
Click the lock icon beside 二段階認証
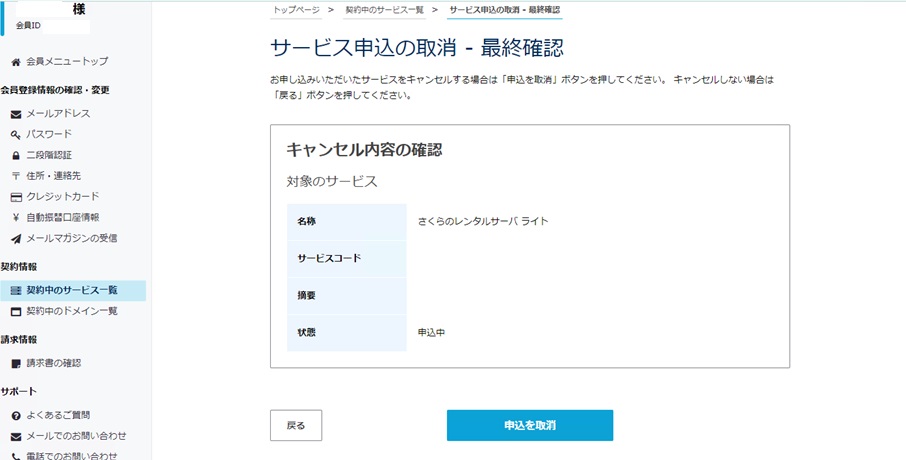(x=16, y=155)
